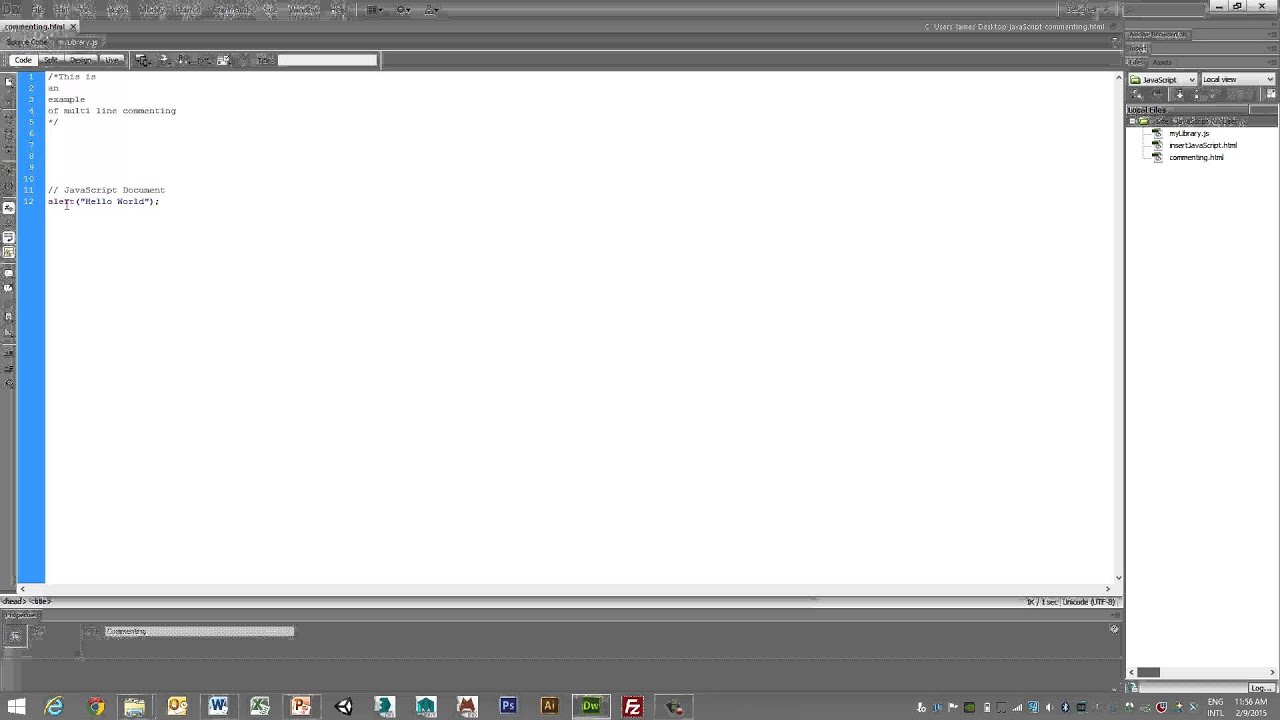Open Illustrator from the taskbar
The width and height of the screenshot is (1280, 720).
click(549, 707)
